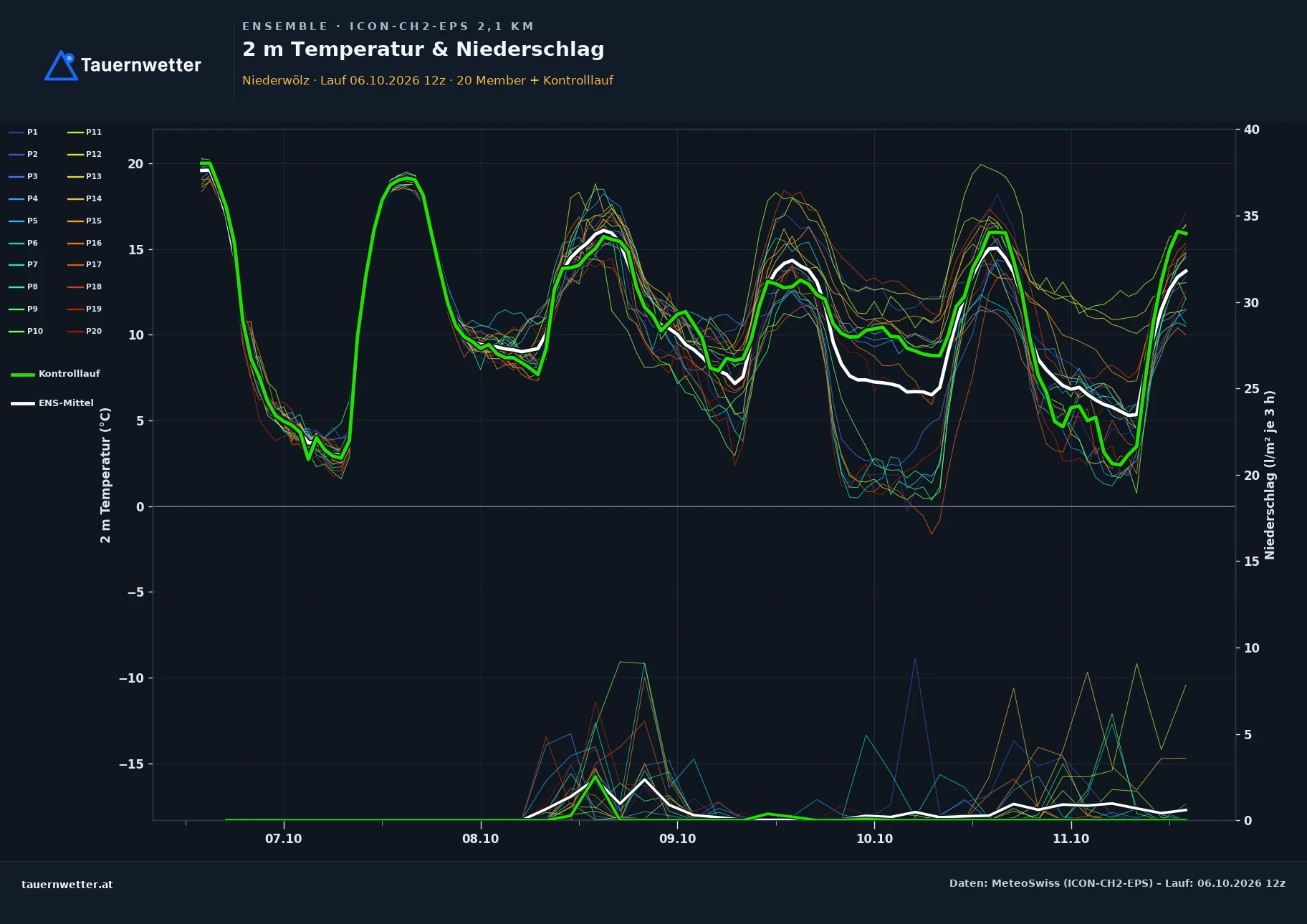Select the P8 legend label
1307x924 pixels.
point(32,287)
